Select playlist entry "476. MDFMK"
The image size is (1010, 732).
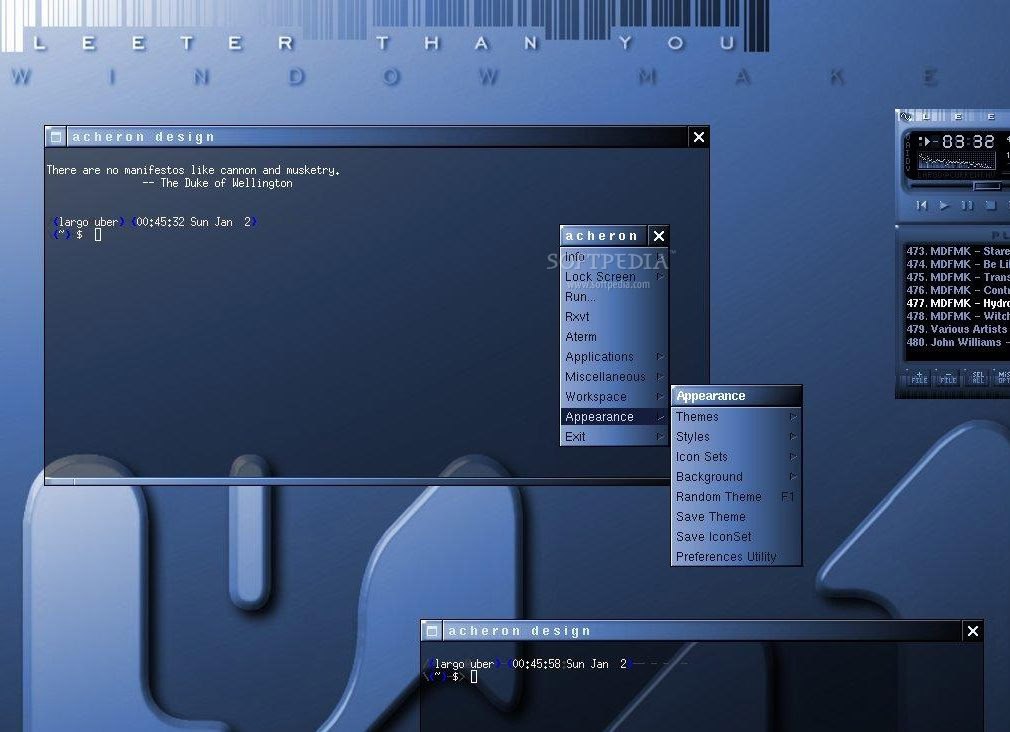957,290
